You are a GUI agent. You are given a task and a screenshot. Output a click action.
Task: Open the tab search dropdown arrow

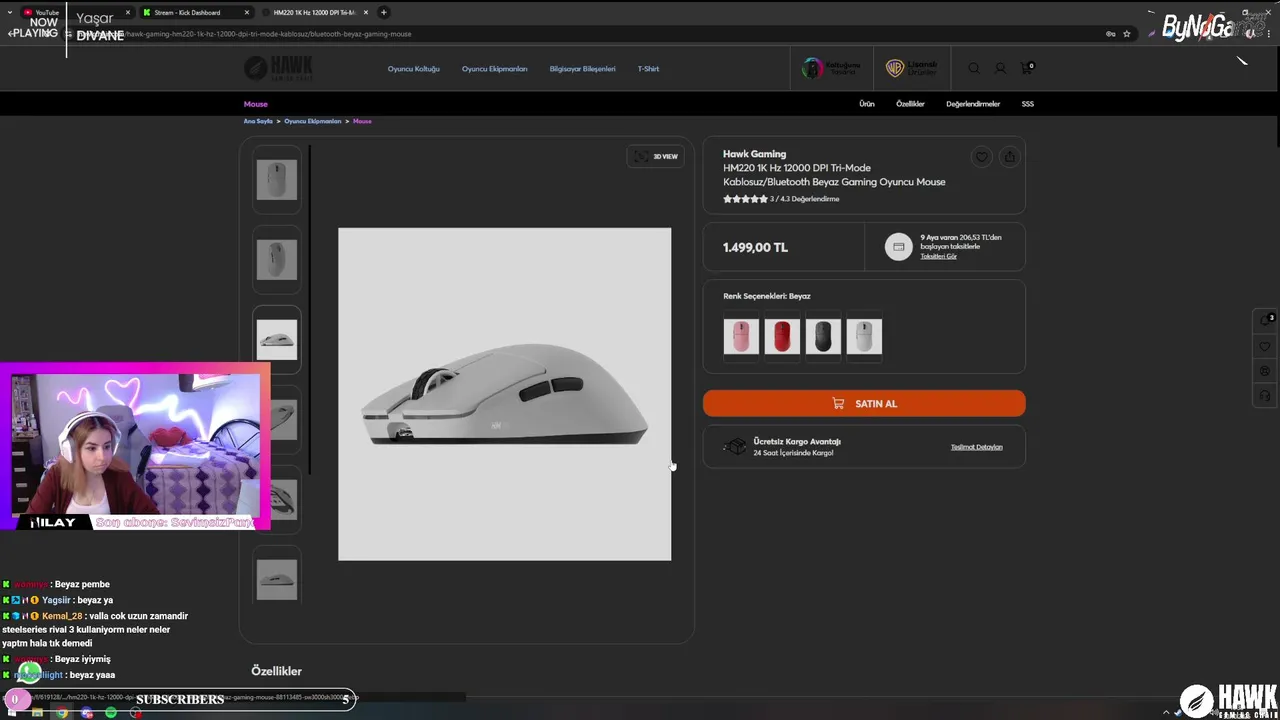click(11, 12)
